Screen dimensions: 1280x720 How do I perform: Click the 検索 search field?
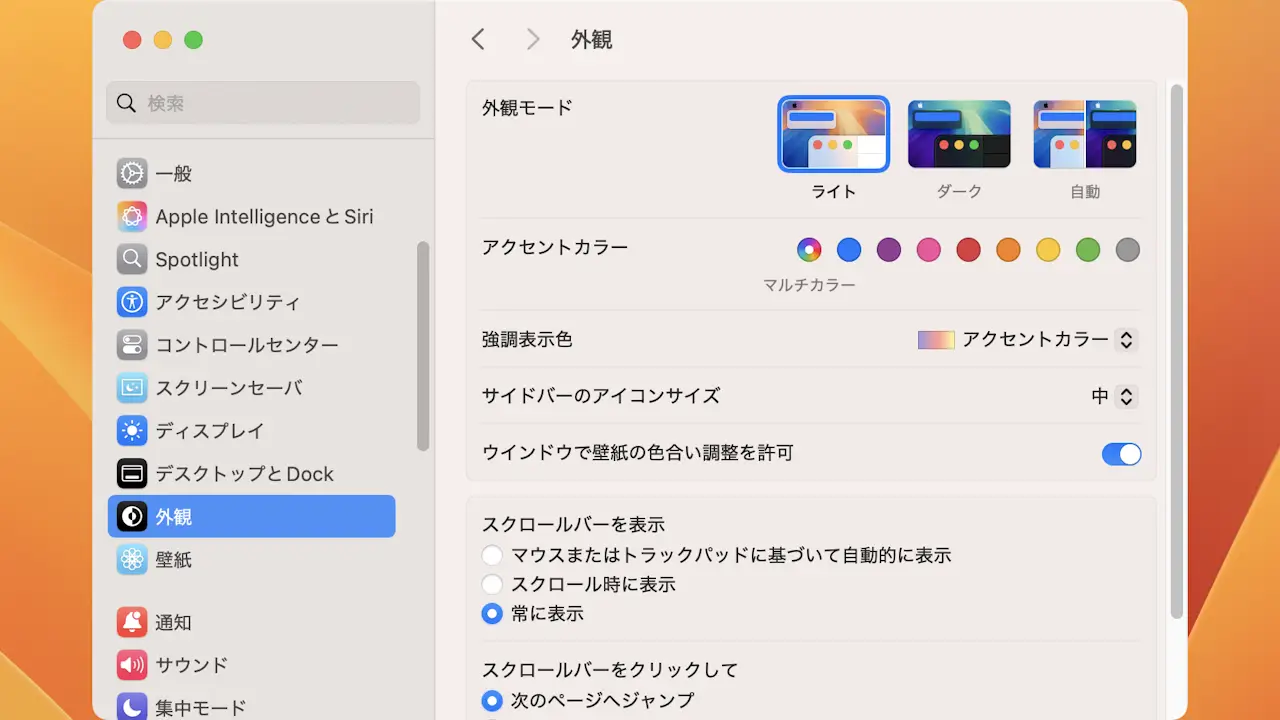263,103
